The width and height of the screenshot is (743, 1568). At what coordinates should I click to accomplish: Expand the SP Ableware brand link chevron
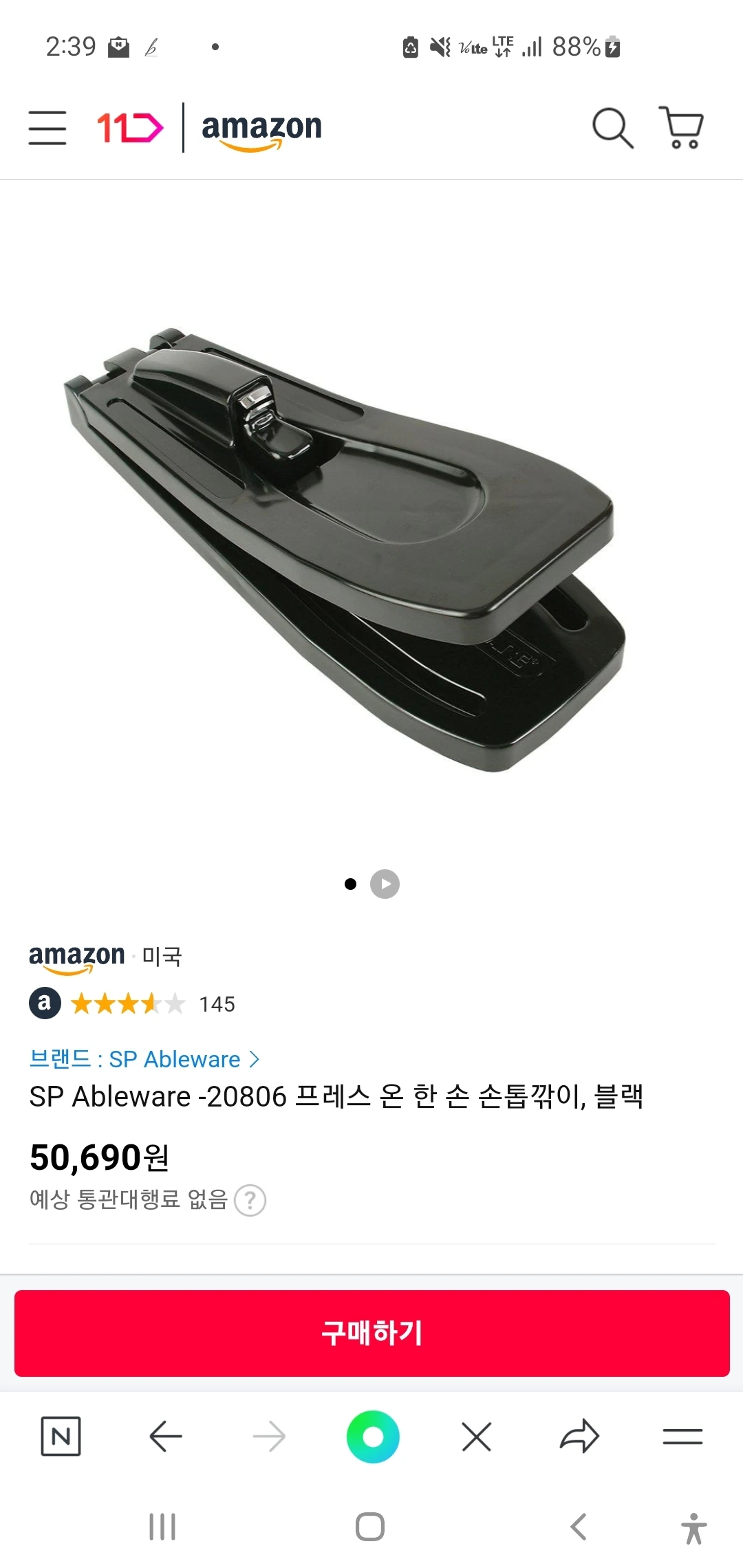pyautogui.click(x=254, y=1059)
